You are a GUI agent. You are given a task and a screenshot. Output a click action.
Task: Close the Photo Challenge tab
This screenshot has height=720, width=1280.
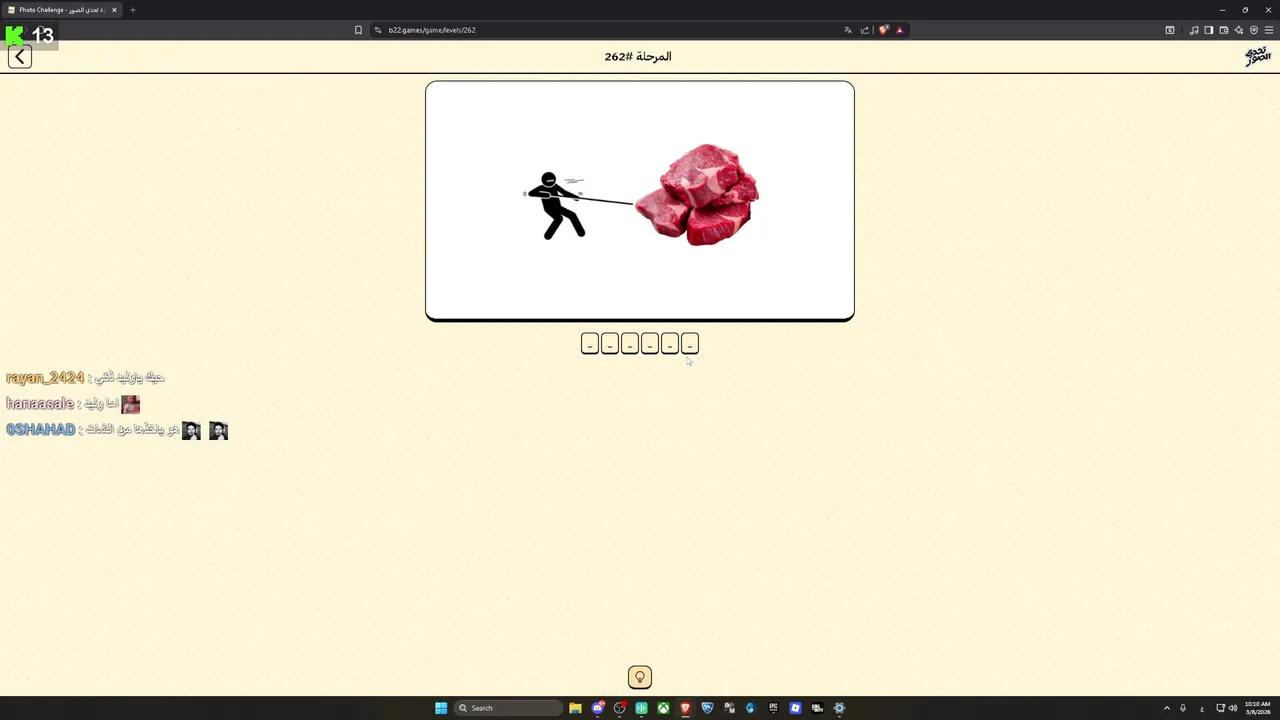click(114, 10)
